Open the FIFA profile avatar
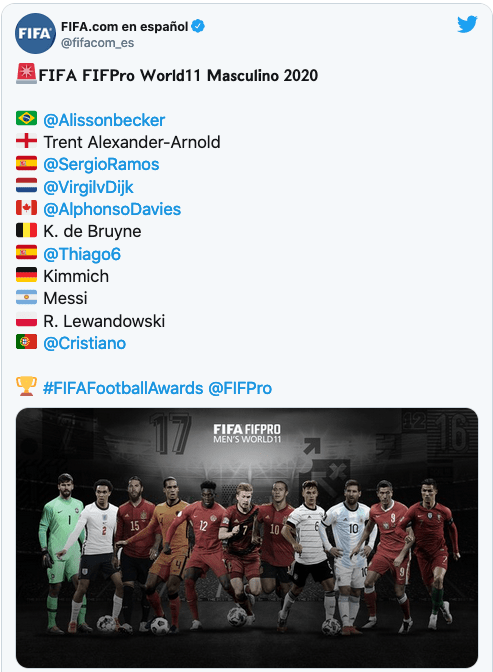This screenshot has height=672, width=493. pyautogui.click(x=36, y=33)
